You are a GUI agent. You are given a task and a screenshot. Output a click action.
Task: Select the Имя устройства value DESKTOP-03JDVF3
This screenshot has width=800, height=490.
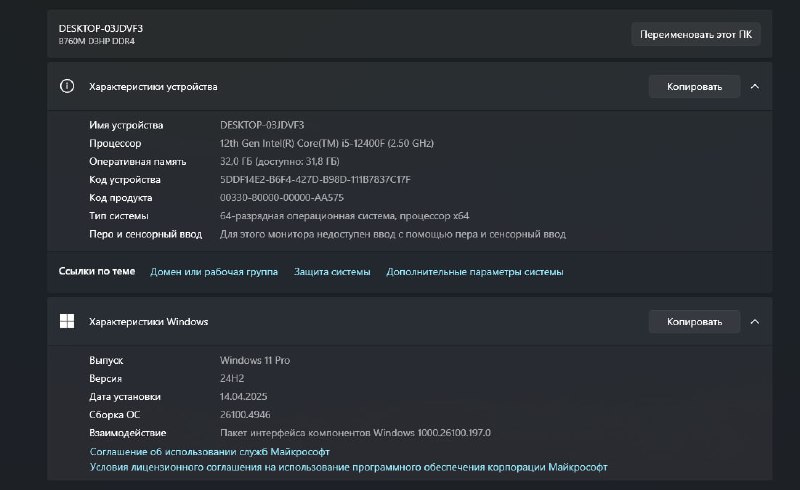coord(262,125)
